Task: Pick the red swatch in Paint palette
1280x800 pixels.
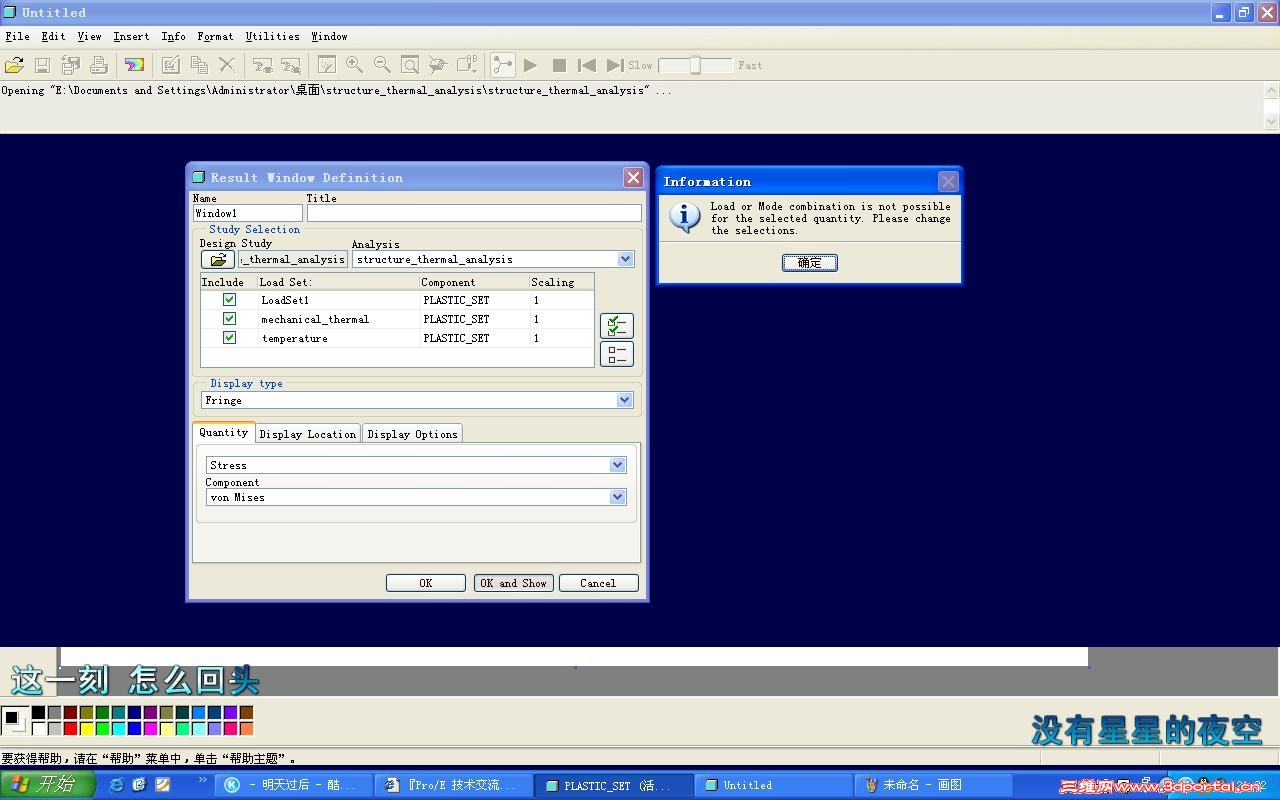Action: point(70,728)
